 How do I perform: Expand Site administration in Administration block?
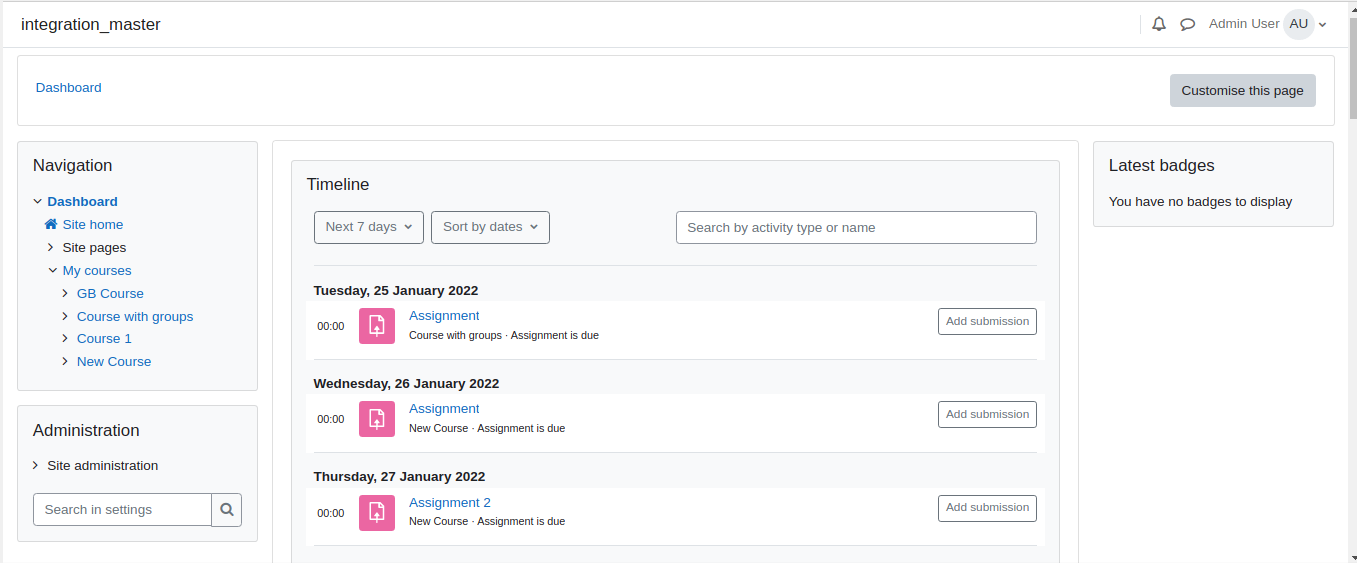(x=36, y=465)
